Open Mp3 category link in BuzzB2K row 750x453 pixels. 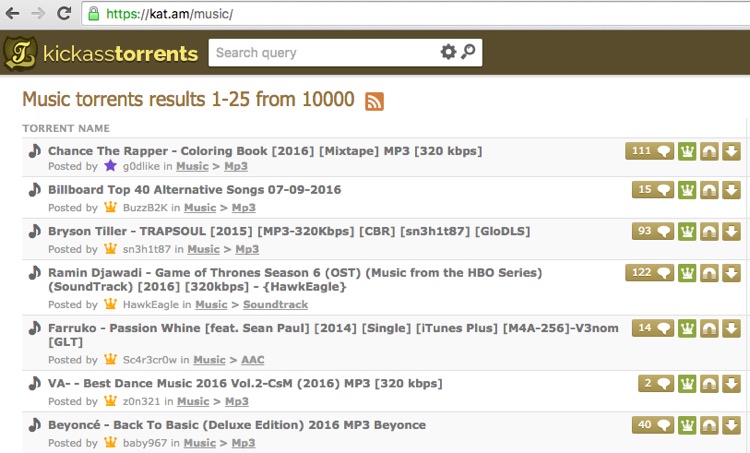click(x=243, y=208)
